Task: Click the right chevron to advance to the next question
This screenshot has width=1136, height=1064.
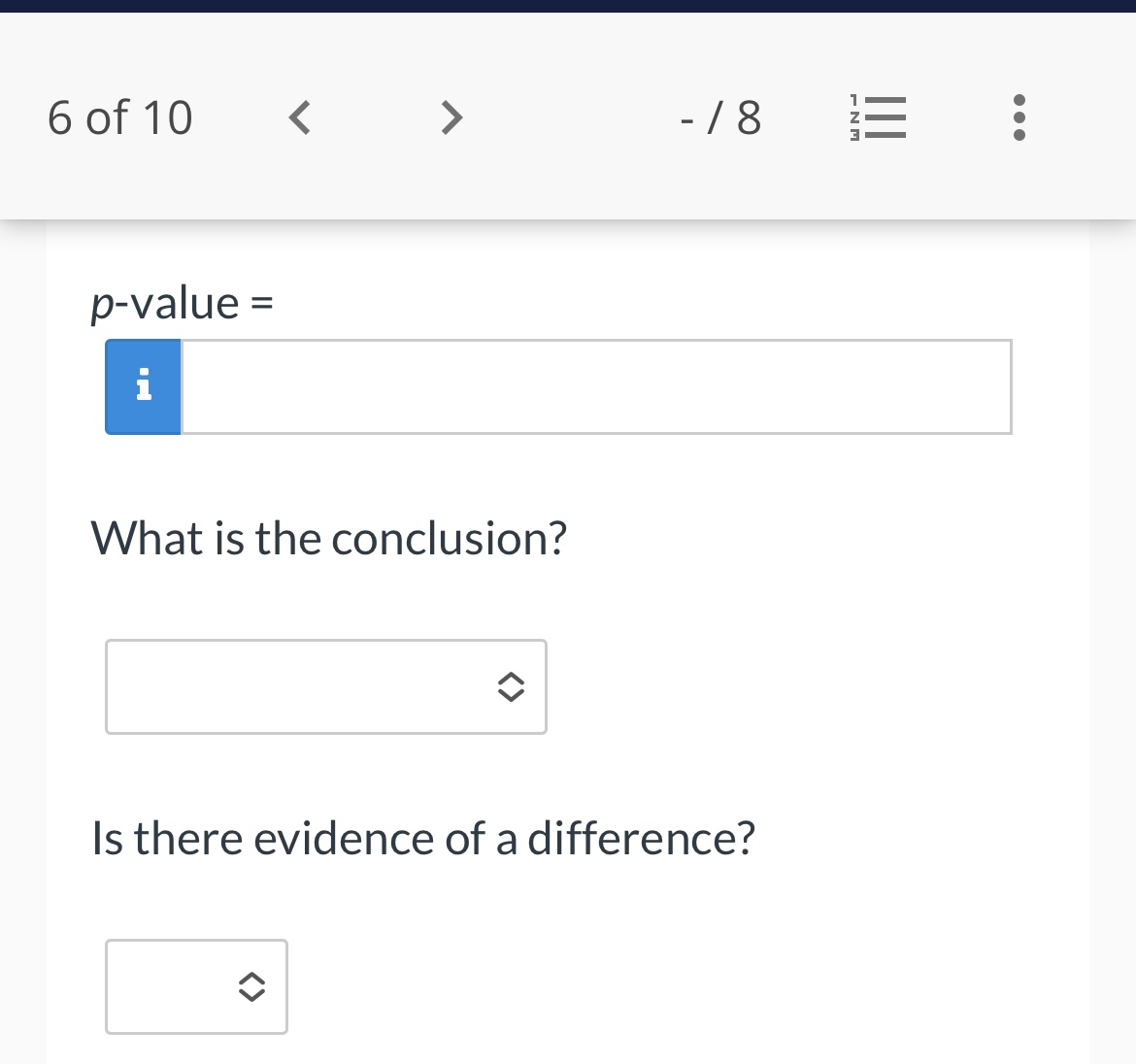Action: pyautogui.click(x=451, y=117)
